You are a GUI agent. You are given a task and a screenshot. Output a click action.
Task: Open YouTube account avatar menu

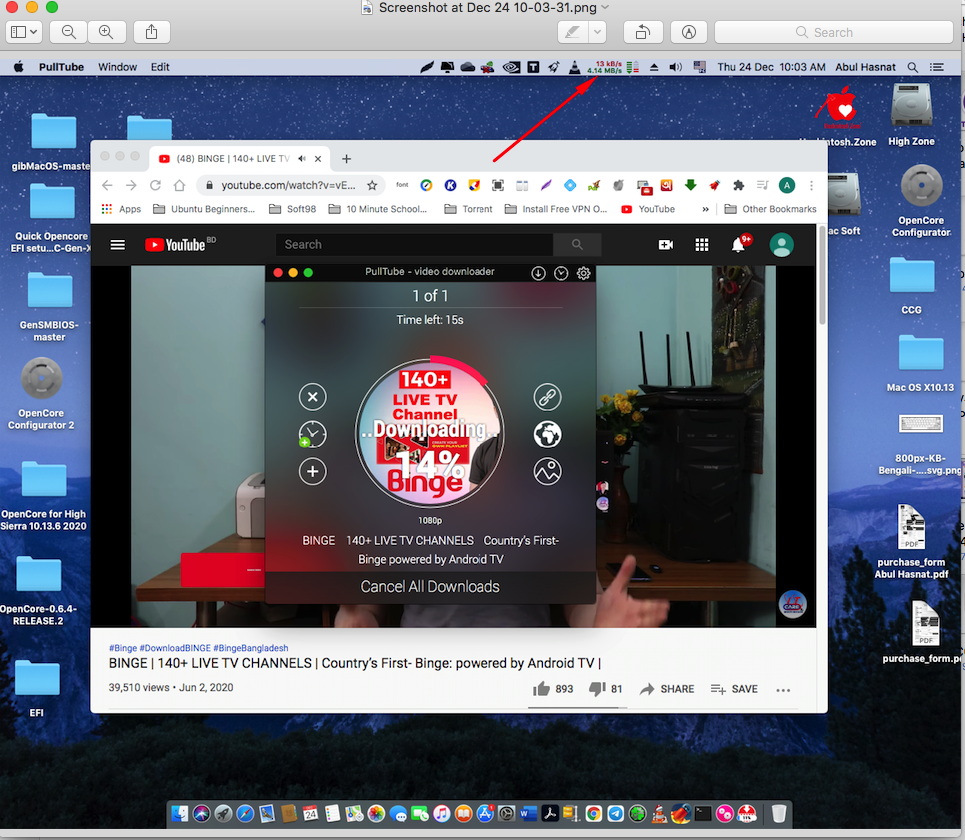click(782, 245)
